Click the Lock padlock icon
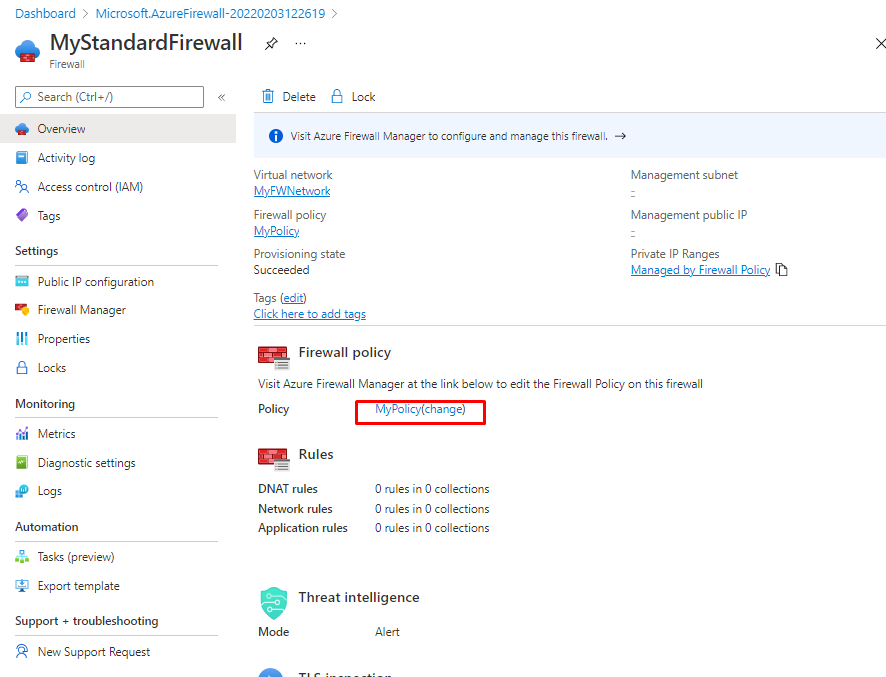This screenshot has width=886, height=677. tap(337, 97)
